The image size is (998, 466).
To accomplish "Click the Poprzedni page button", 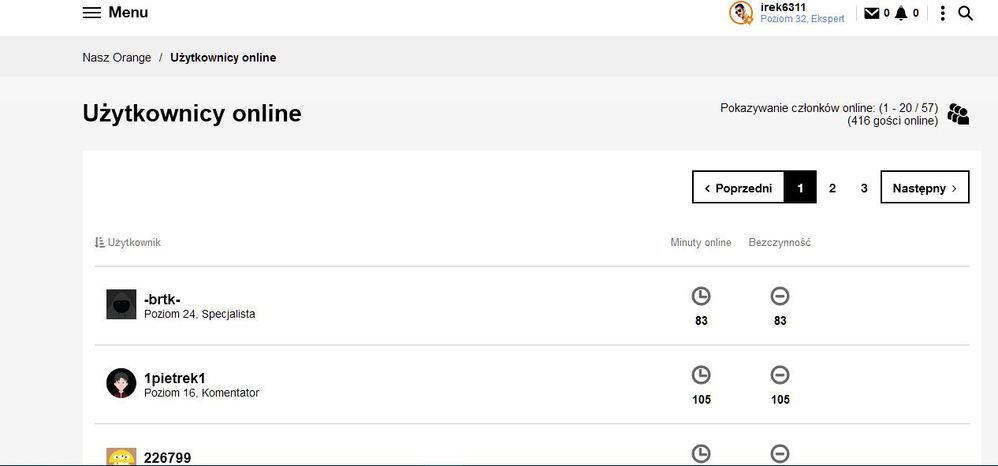I will coord(738,187).
